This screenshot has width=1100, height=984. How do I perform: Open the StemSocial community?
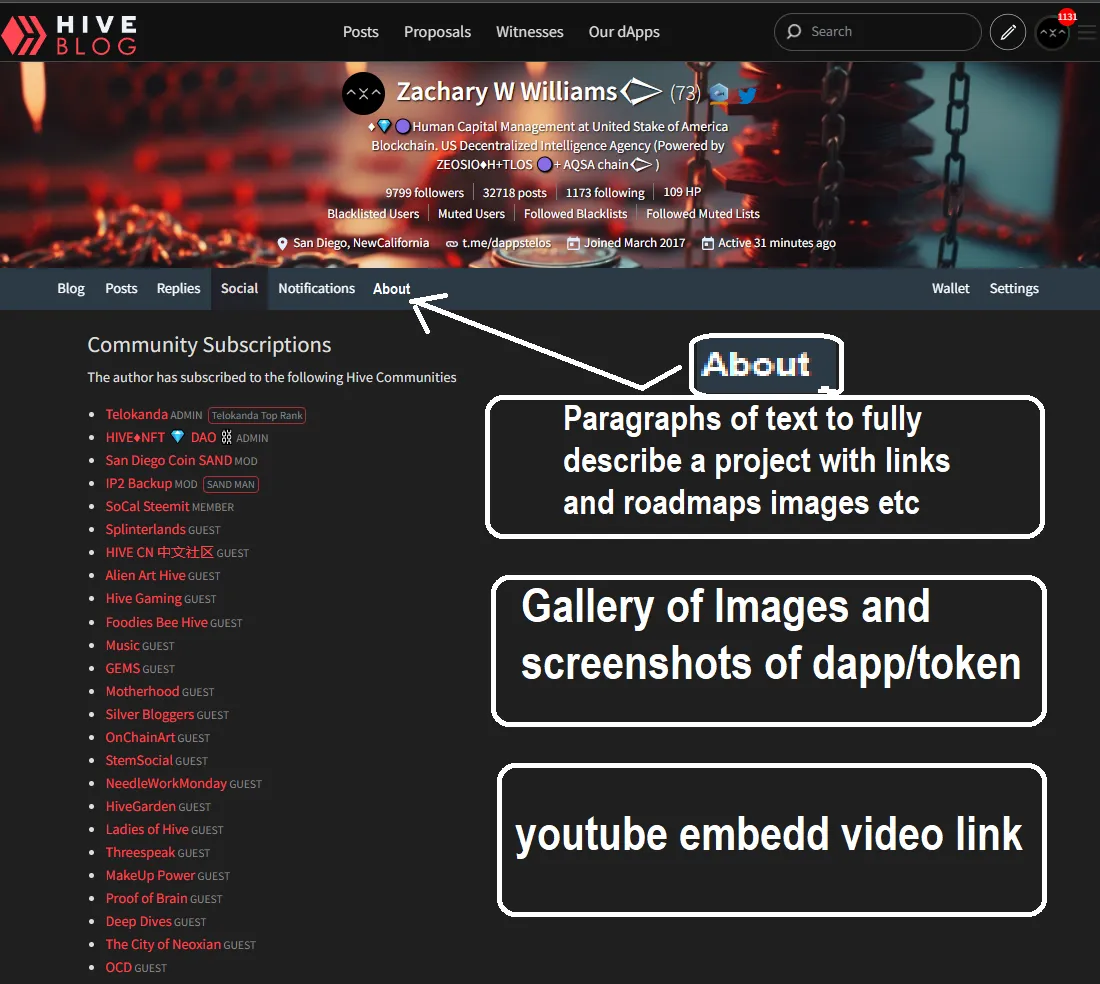[x=139, y=760]
